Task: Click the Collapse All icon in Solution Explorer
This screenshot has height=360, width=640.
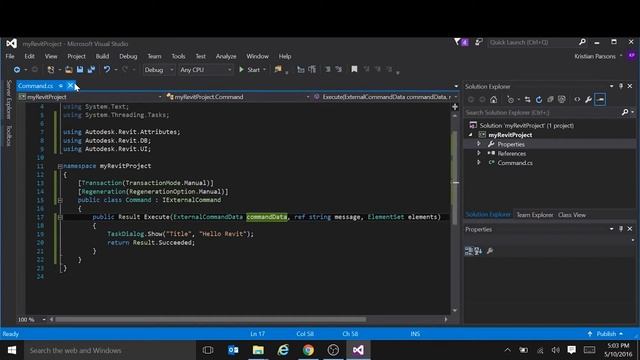Action: (x=550, y=100)
